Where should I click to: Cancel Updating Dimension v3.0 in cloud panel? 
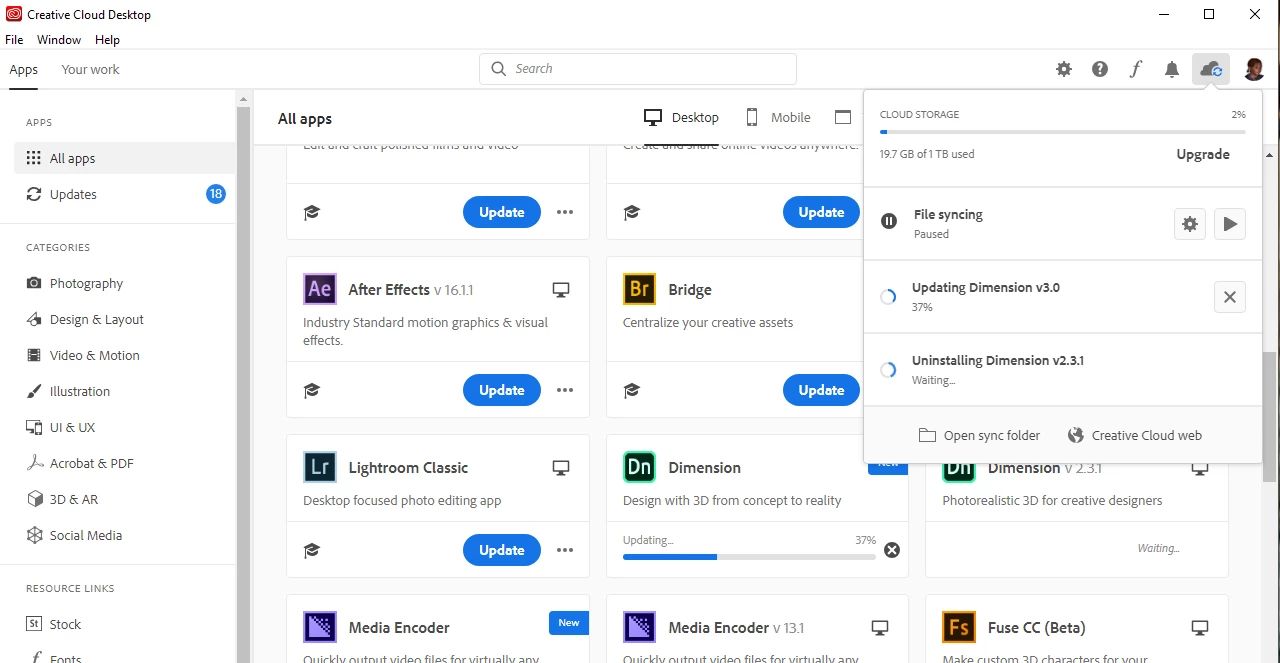(x=1230, y=297)
